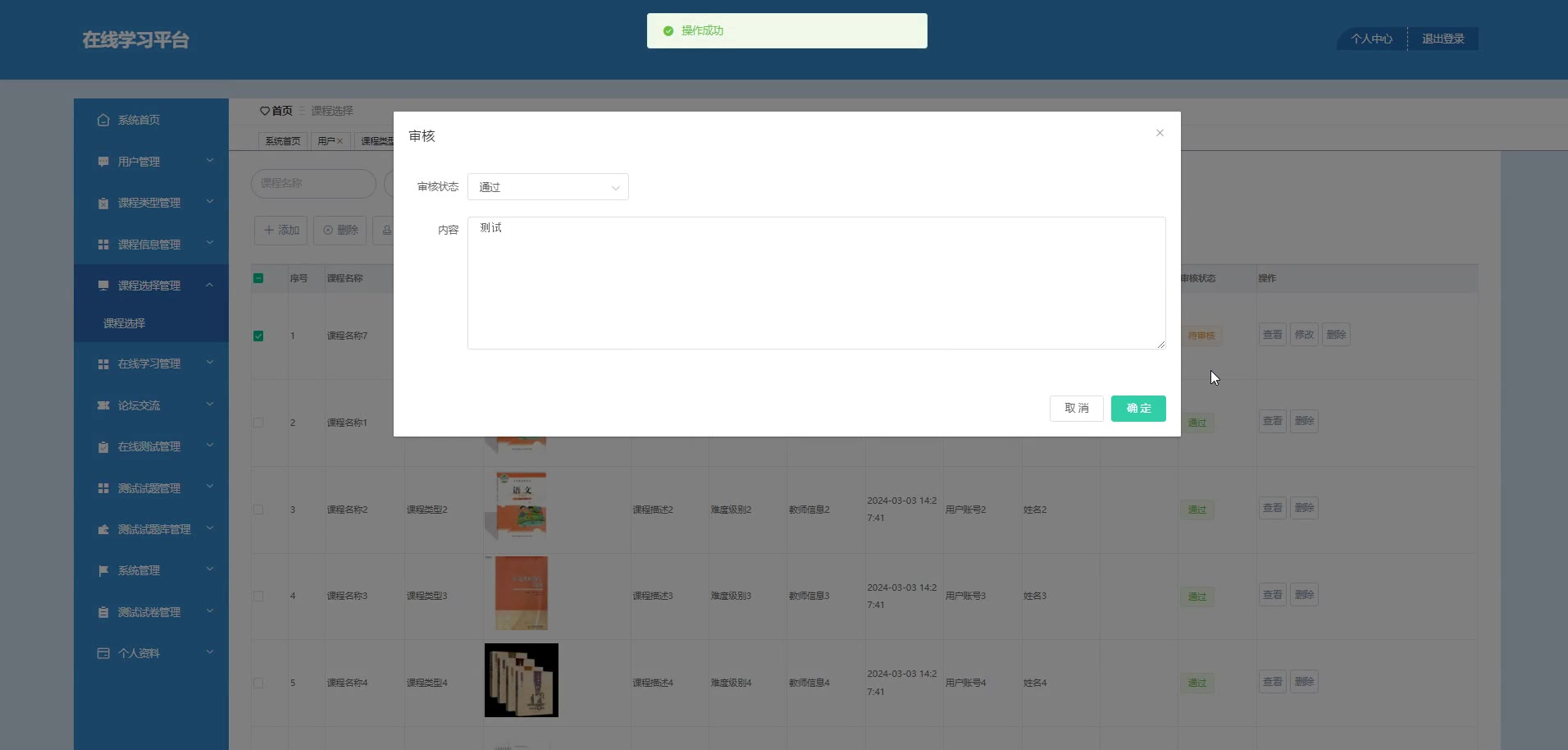This screenshot has height=750, width=1568.
Task: Expand the 课程类型管理 menu chevron
Action: pyautogui.click(x=210, y=202)
